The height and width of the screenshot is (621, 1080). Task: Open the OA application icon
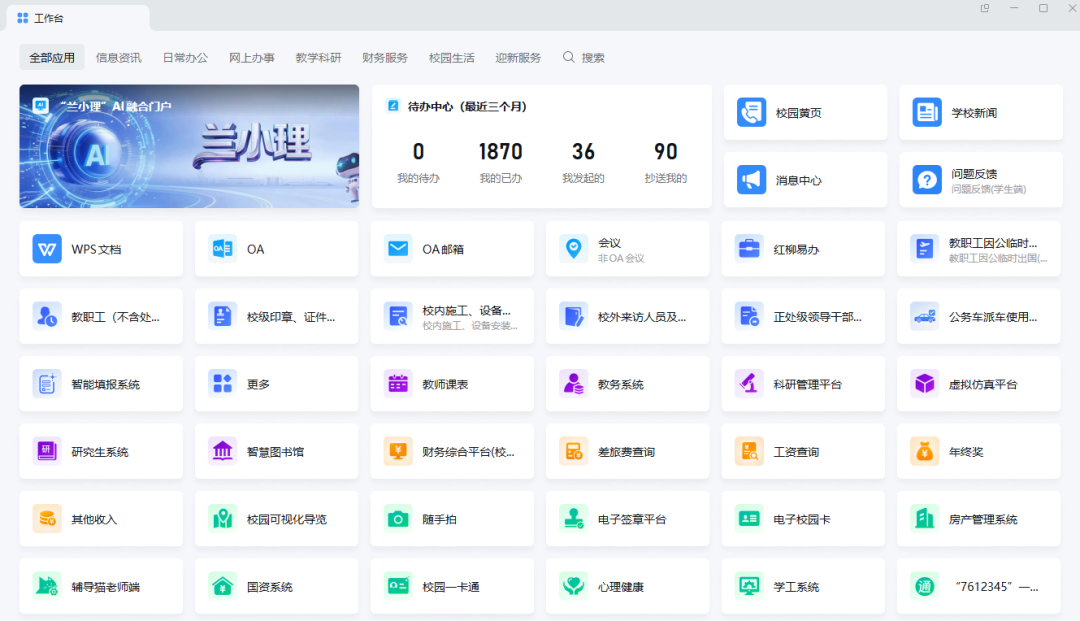222,249
